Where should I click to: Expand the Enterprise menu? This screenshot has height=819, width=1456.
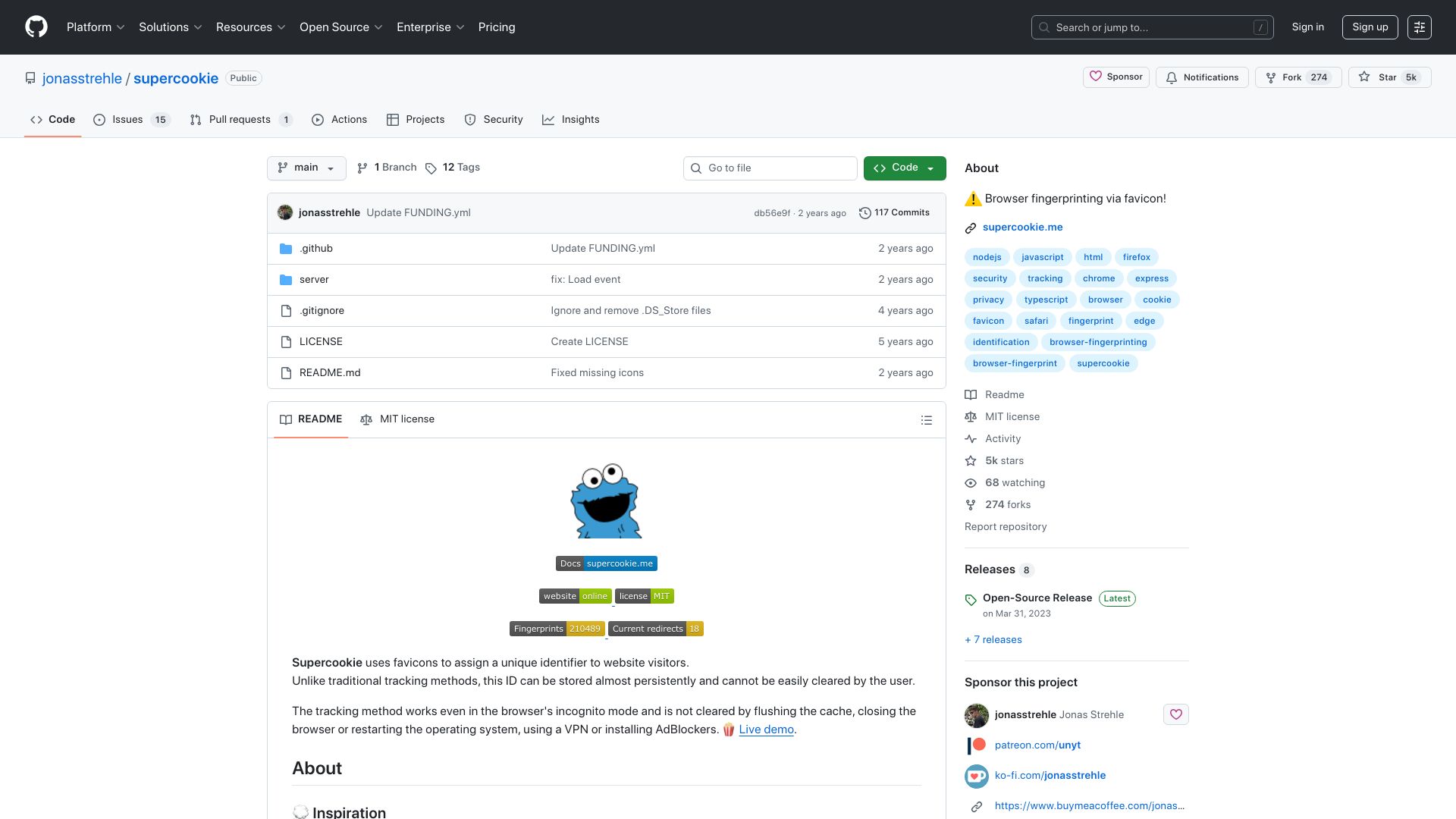[431, 27]
